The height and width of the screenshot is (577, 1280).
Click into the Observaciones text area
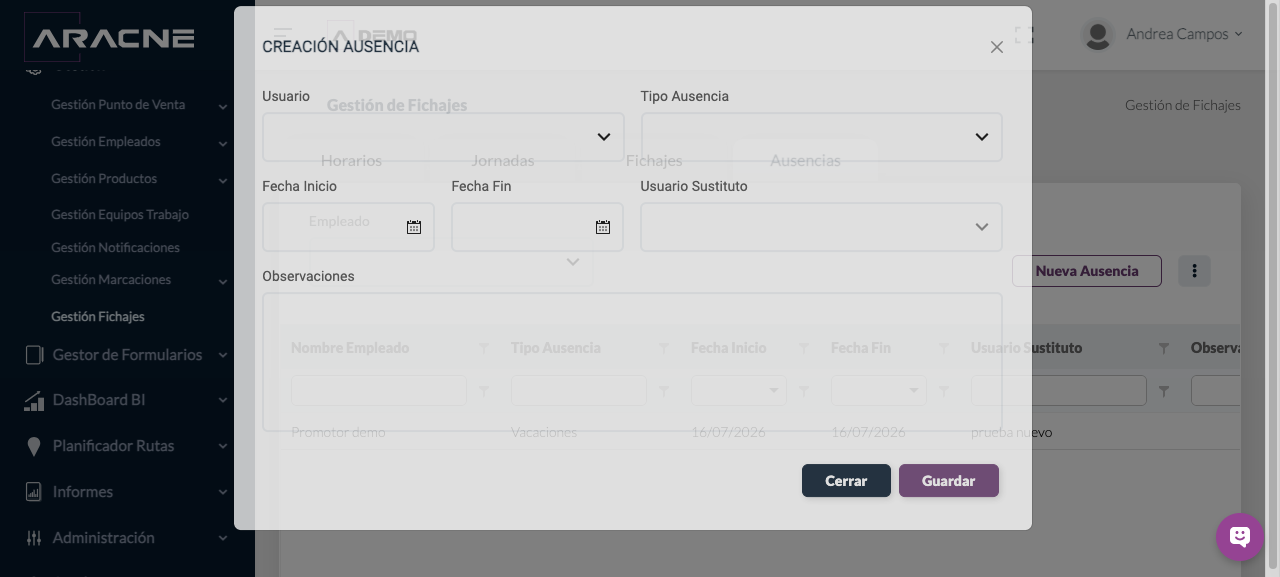tap(632, 362)
